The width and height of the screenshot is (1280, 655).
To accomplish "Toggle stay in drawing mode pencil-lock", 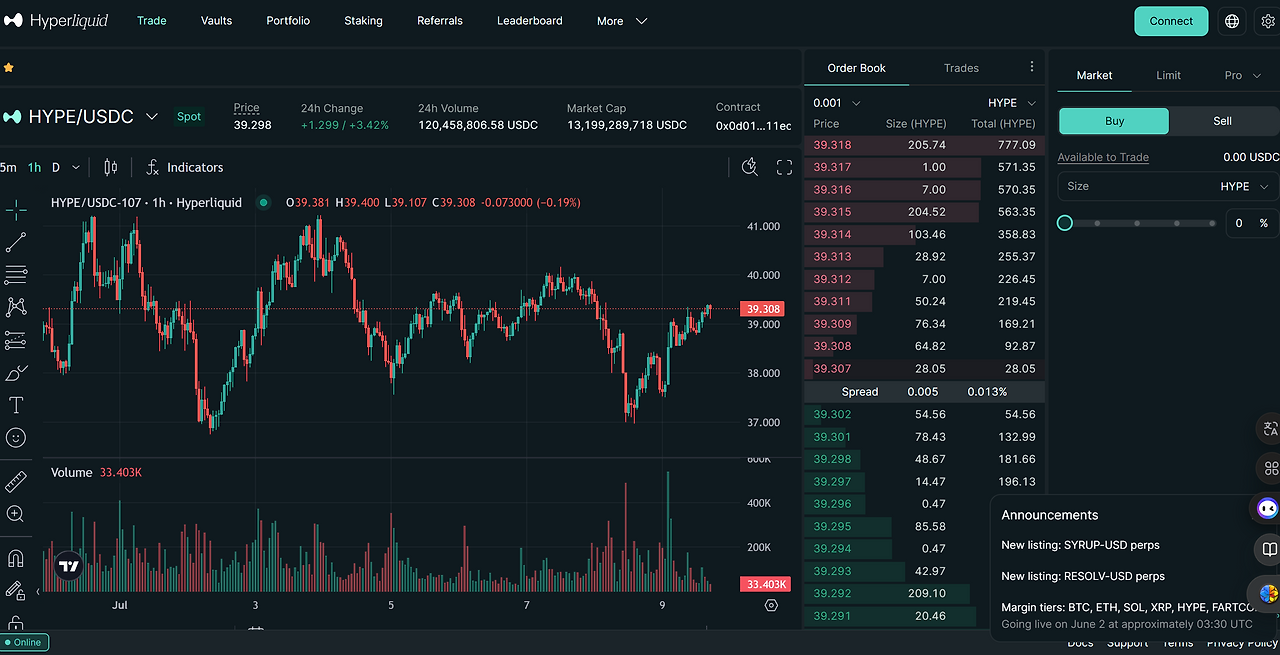I will (16, 591).
